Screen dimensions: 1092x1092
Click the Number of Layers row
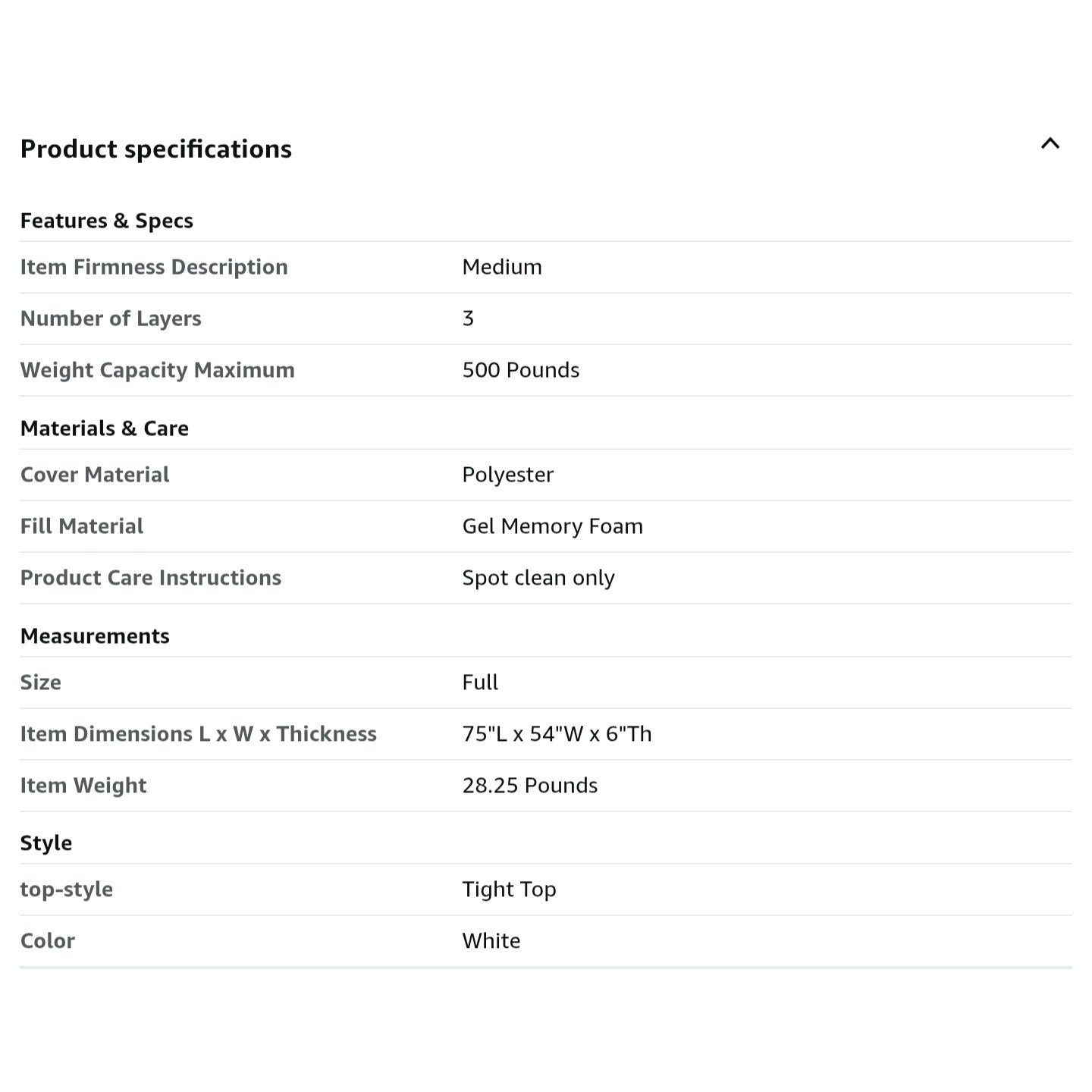[546, 318]
